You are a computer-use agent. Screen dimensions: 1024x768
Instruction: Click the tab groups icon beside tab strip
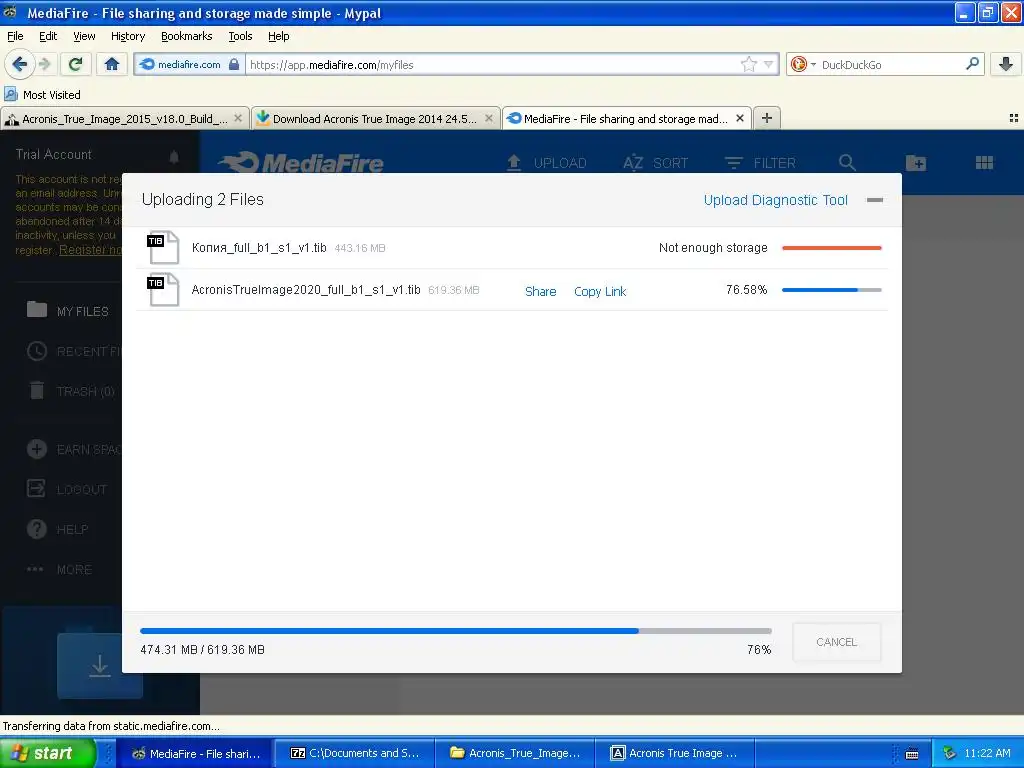click(x=1014, y=118)
